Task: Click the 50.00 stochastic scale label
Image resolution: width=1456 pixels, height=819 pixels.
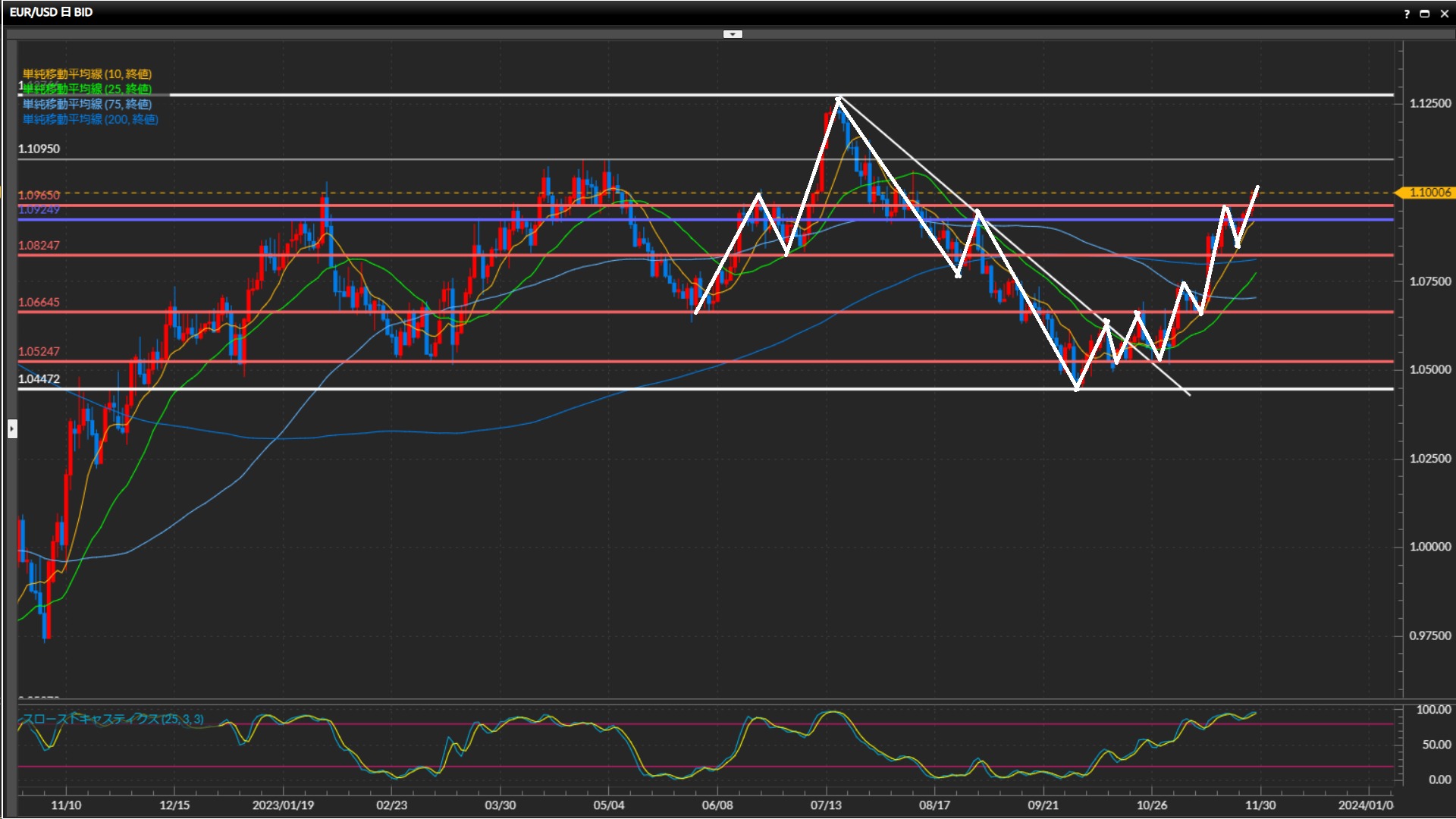Action: tap(1436, 745)
